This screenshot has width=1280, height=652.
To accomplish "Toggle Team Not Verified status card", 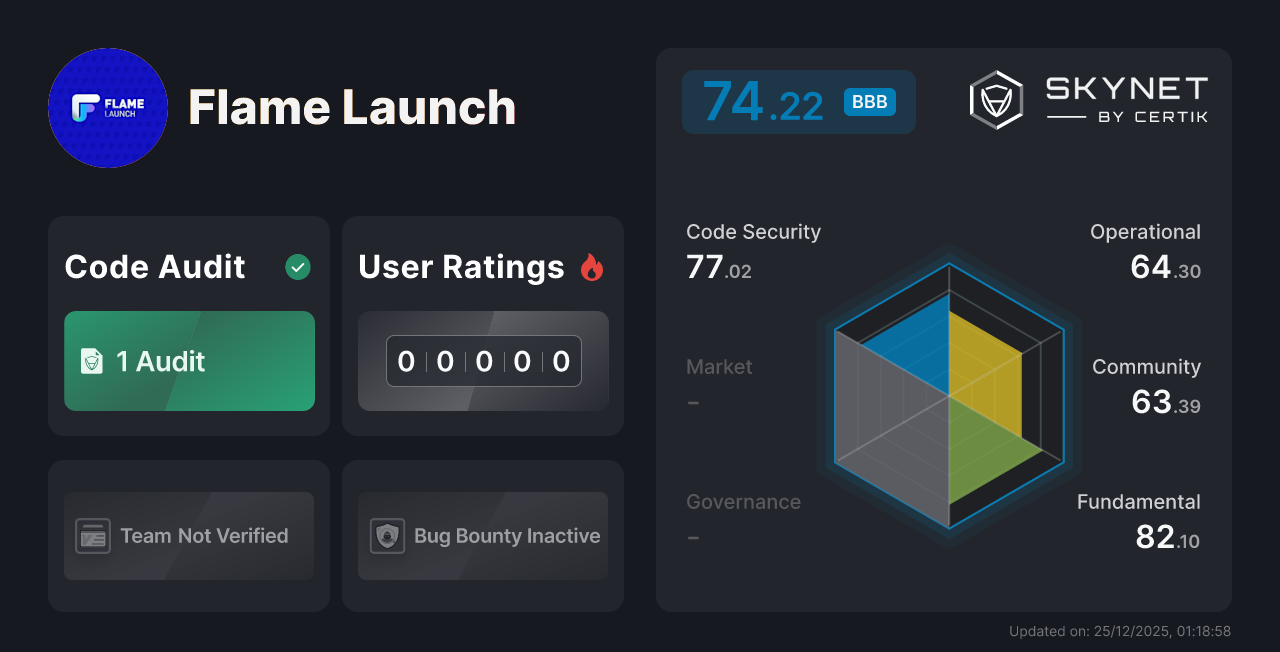I will click(x=188, y=536).
